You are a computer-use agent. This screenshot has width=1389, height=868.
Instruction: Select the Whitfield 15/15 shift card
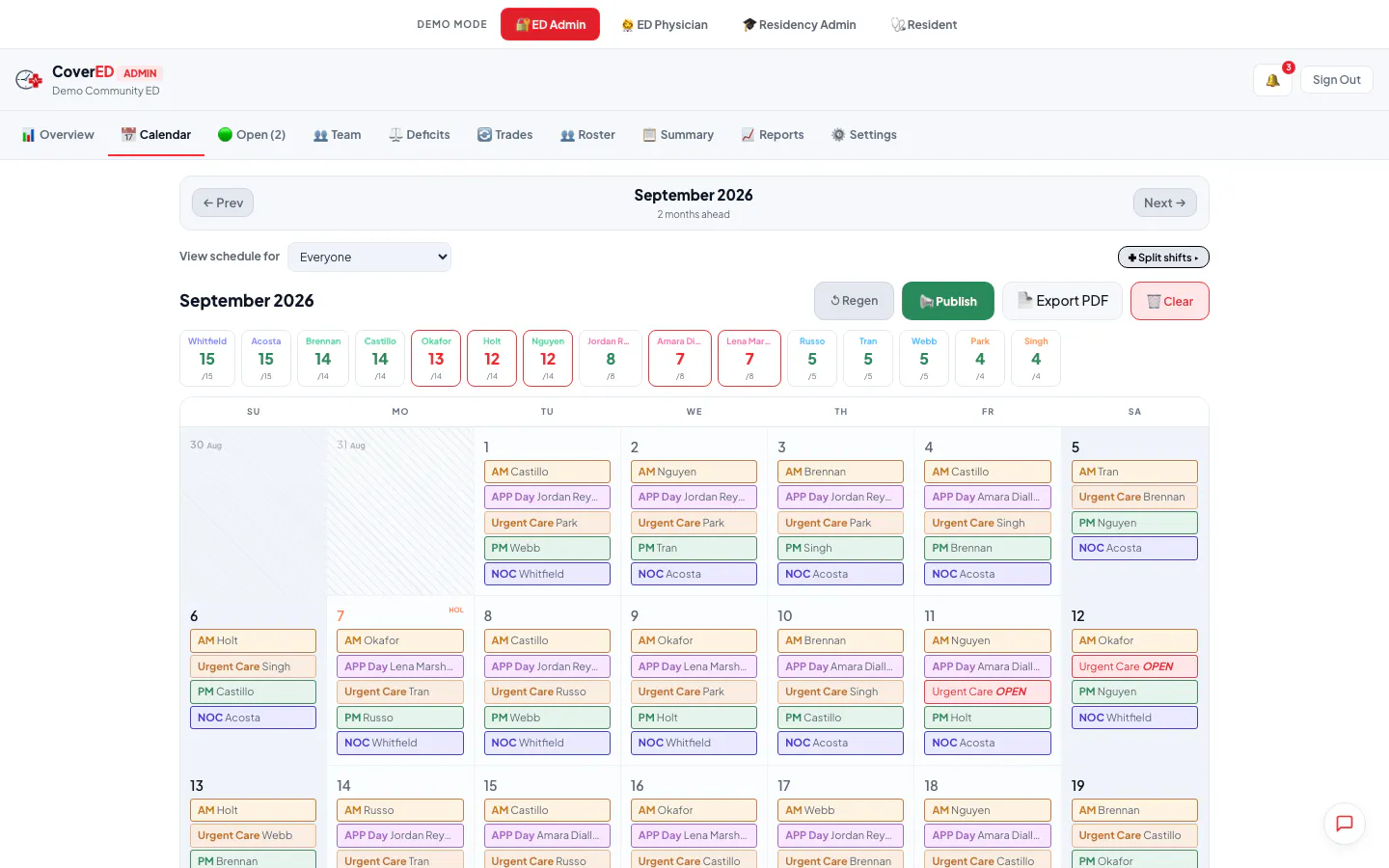207,359
